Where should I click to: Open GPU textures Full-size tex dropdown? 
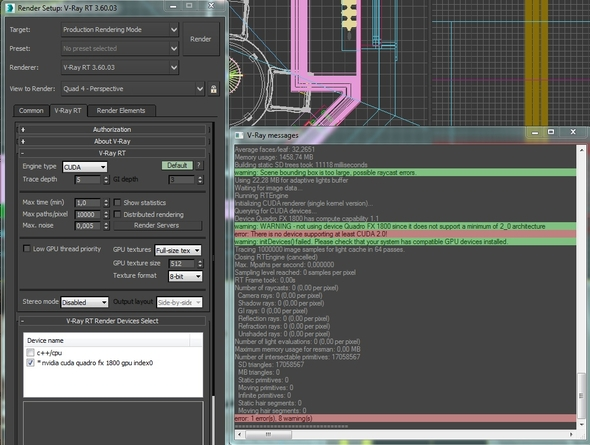coord(178,250)
